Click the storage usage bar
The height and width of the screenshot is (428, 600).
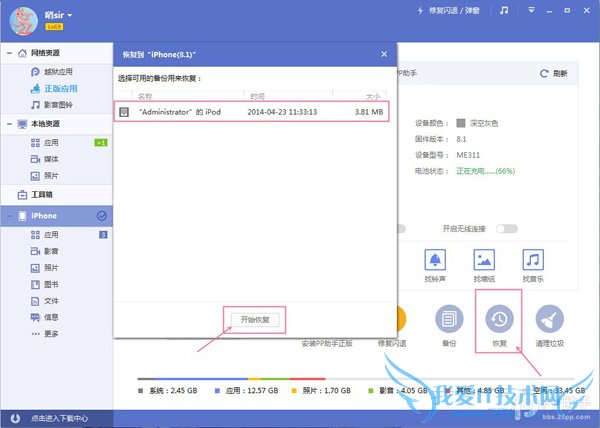coord(355,379)
